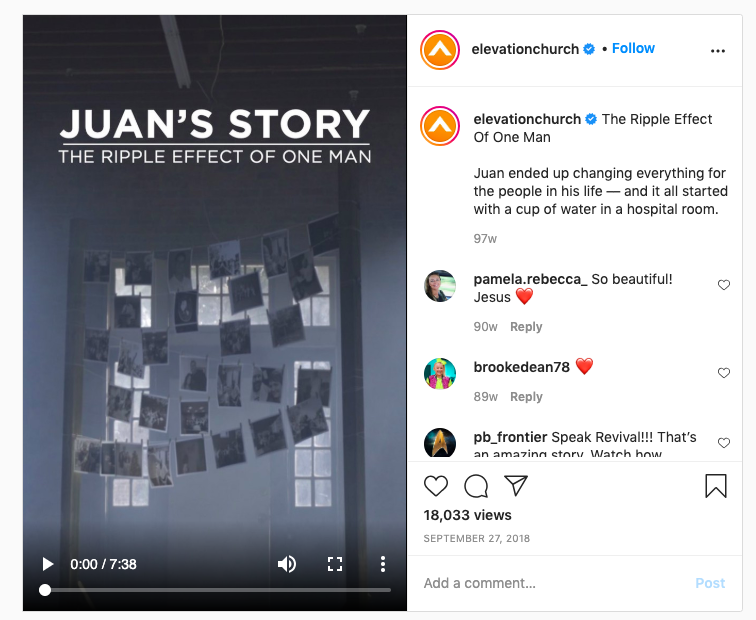Open the comment bubble icon
This screenshot has height=620, width=756.
(x=476, y=486)
